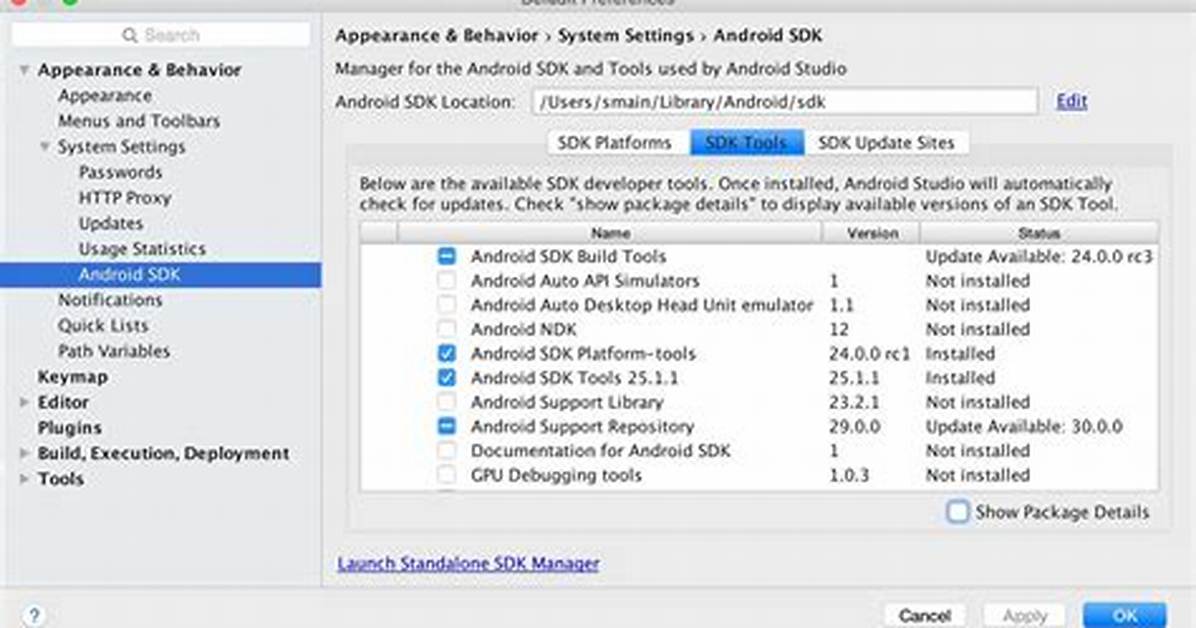Image resolution: width=1196 pixels, height=628 pixels.
Task: Check Android Auto Desktop Head Unit emulator
Action: click(x=446, y=305)
